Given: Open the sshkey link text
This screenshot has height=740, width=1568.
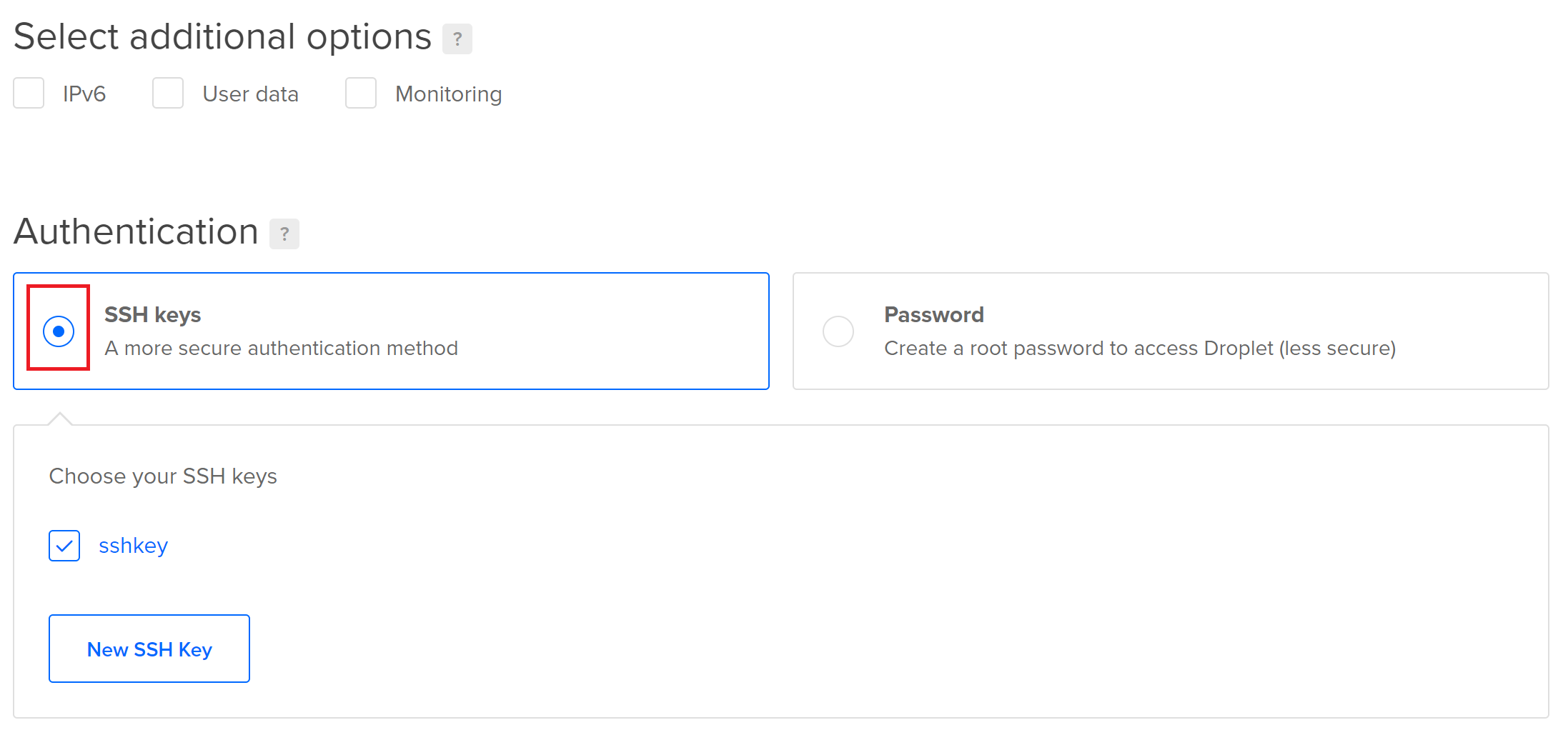Looking at the screenshot, I should [133, 546].
